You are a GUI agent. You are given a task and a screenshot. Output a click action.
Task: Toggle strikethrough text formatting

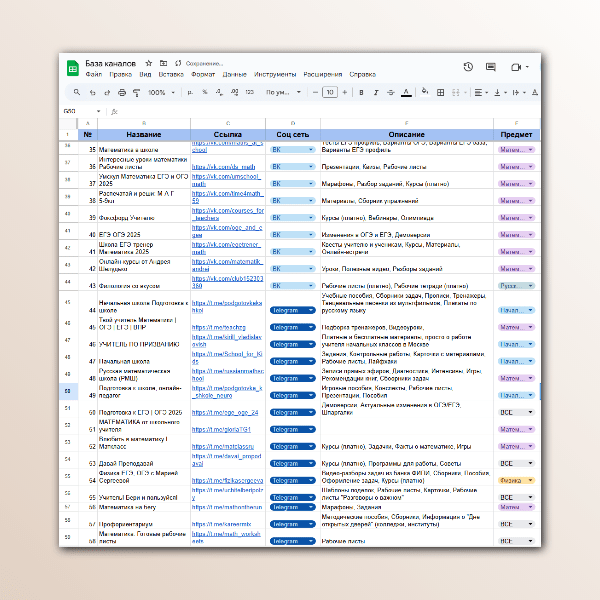click(x=388, y=92)
